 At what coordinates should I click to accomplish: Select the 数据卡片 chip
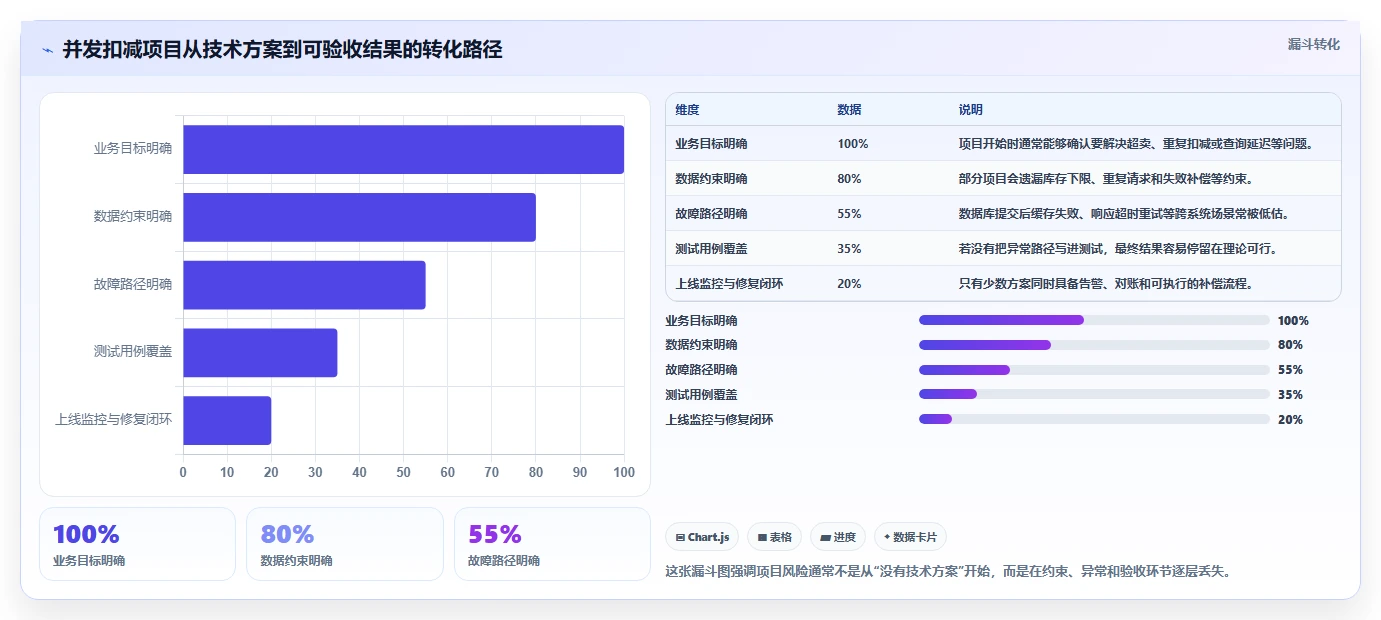910,537
